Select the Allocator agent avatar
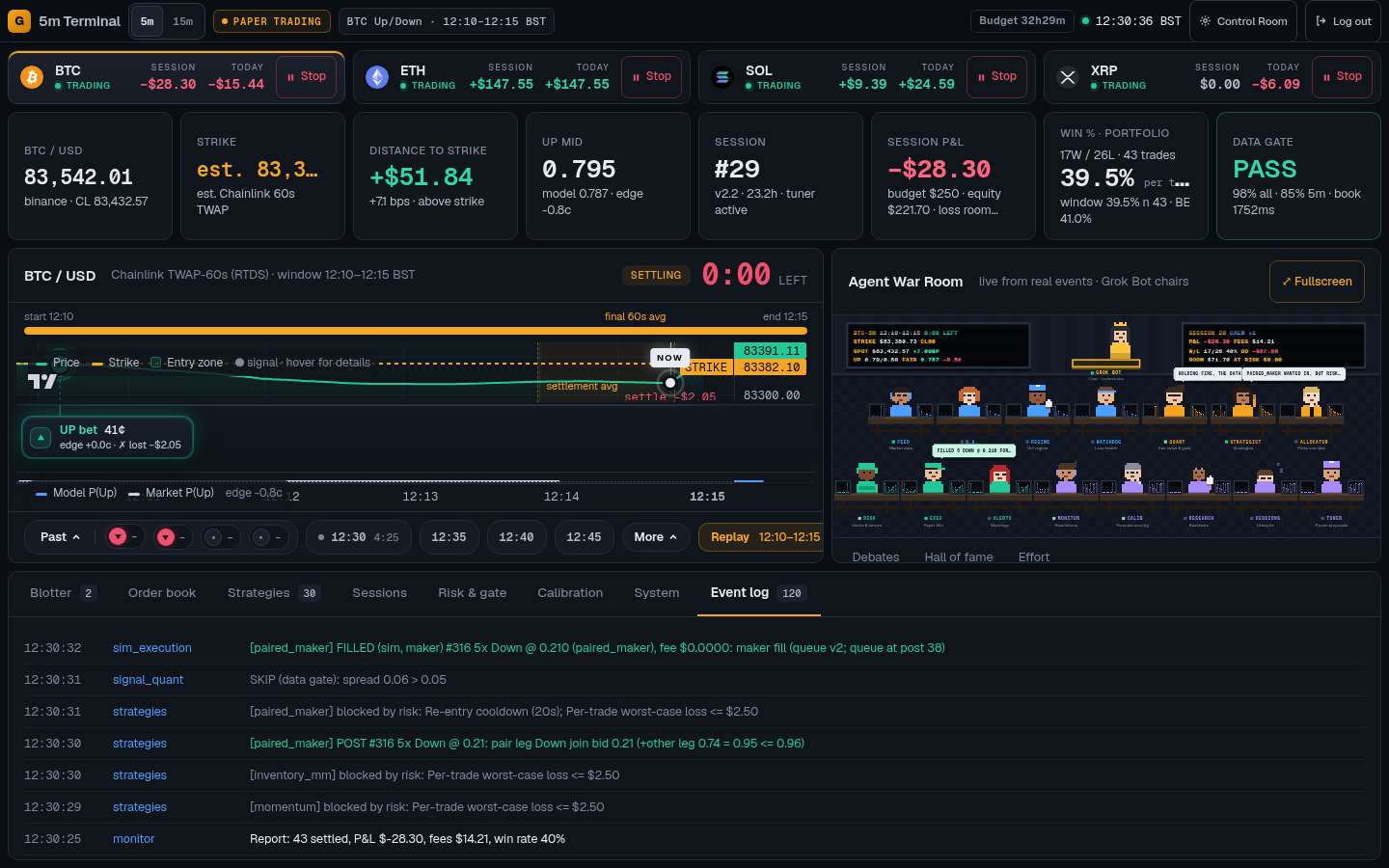The height and width of the screenshot is (868, 1389). [x=1312, y=401]
